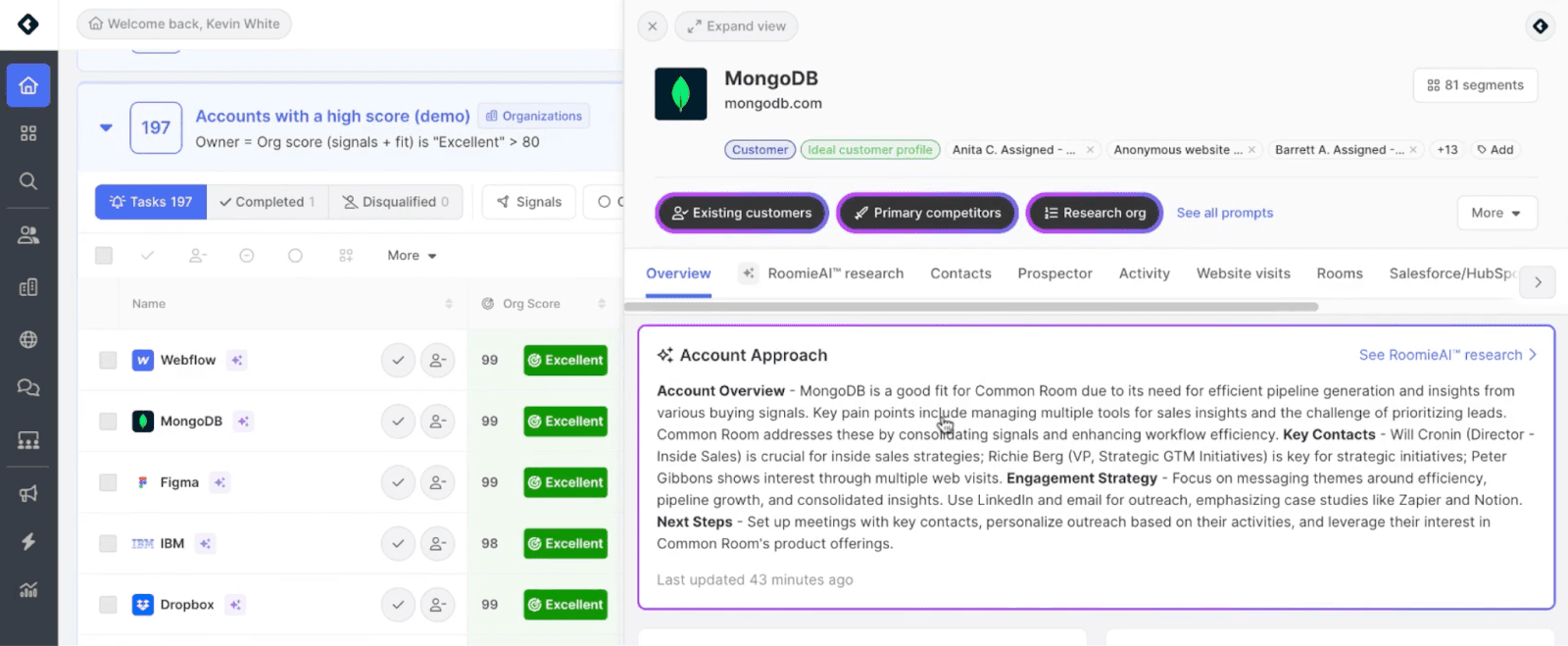Open See RoomieAI research link
Screen dimensions: 1568x646
(x=1447, y=355)
